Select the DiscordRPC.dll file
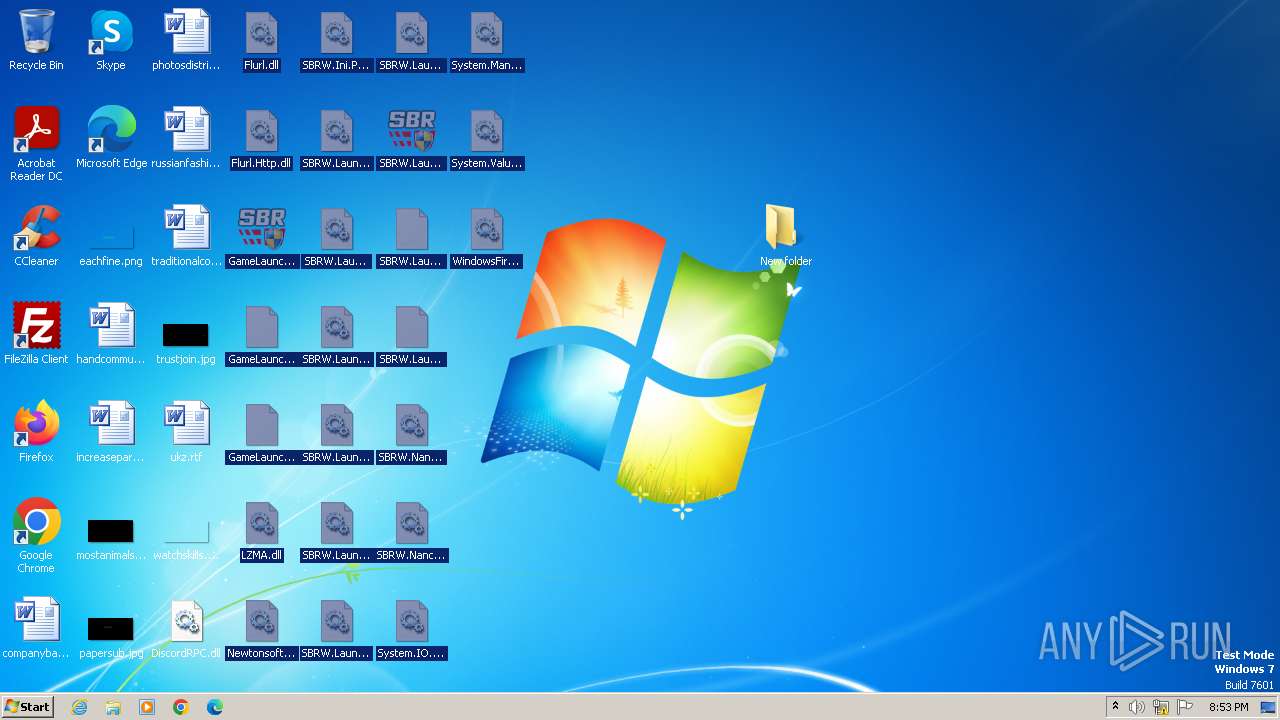Viewport: 1280px width, 720px height. pos(186,628)
